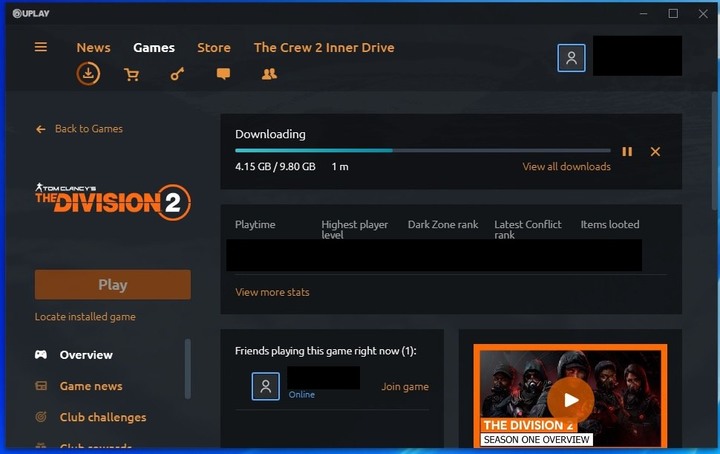
Task: Click the 4.15 GB / 9.80 GB text
Action: 275,167
